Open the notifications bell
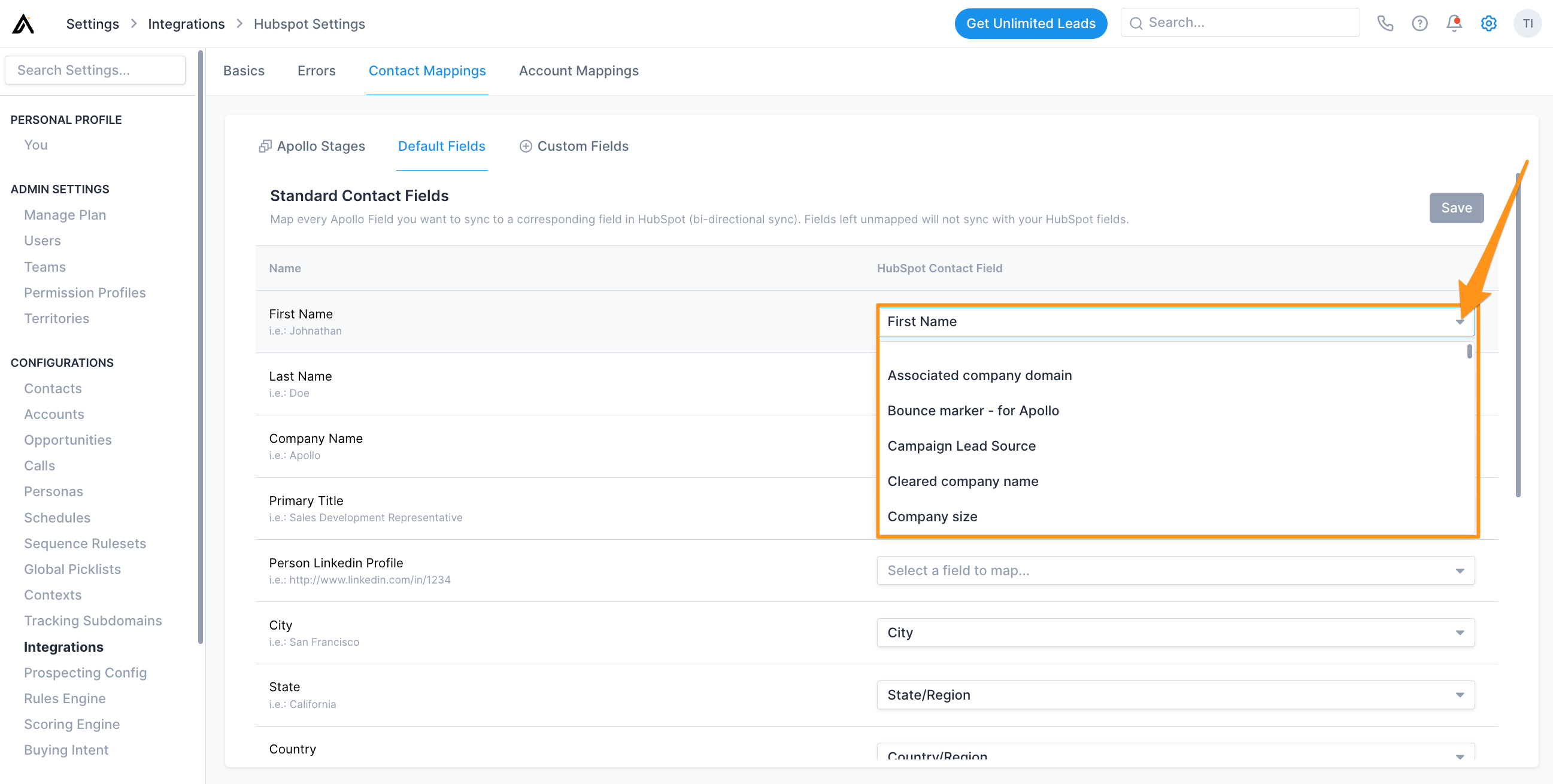Viewport: 1553px width, 784px height. pos(1454,23)
